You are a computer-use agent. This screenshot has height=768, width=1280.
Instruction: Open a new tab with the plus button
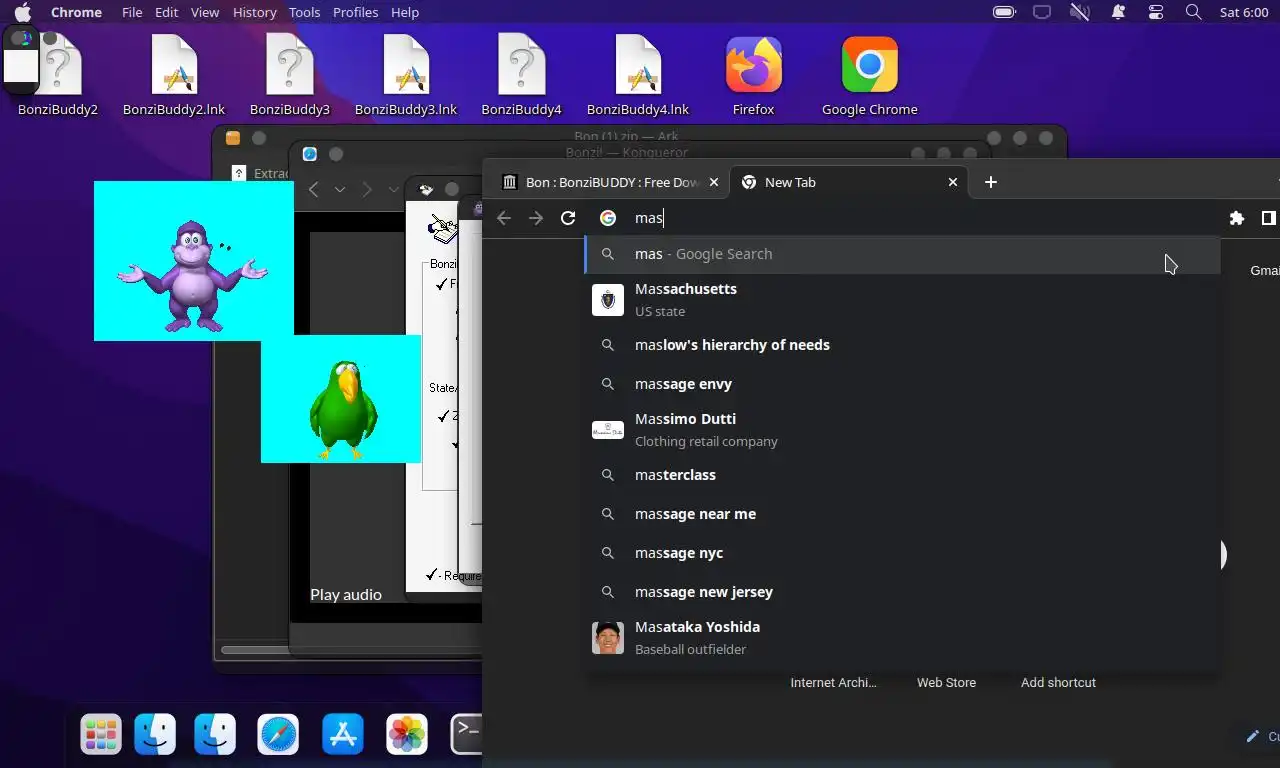[x=990, y=182]
